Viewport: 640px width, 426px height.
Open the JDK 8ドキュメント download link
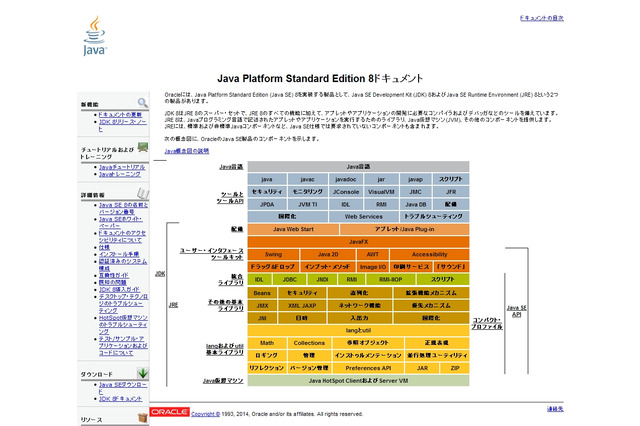[x=120, y=399]
